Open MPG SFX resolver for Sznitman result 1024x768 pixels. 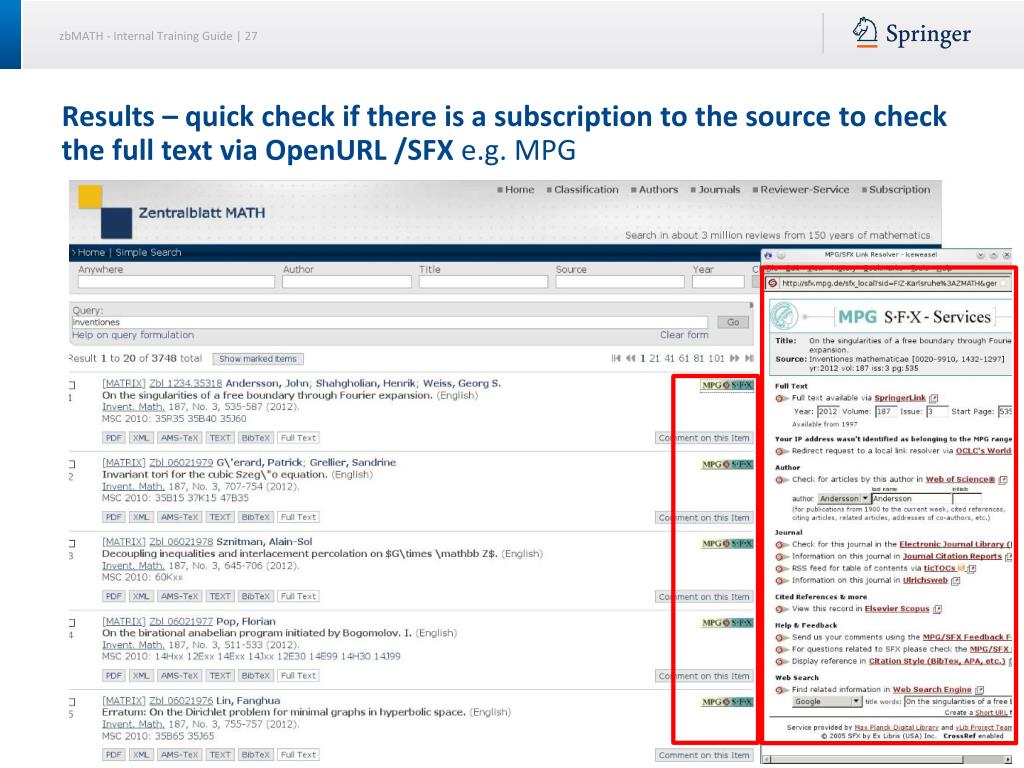(x=727, y=544)
